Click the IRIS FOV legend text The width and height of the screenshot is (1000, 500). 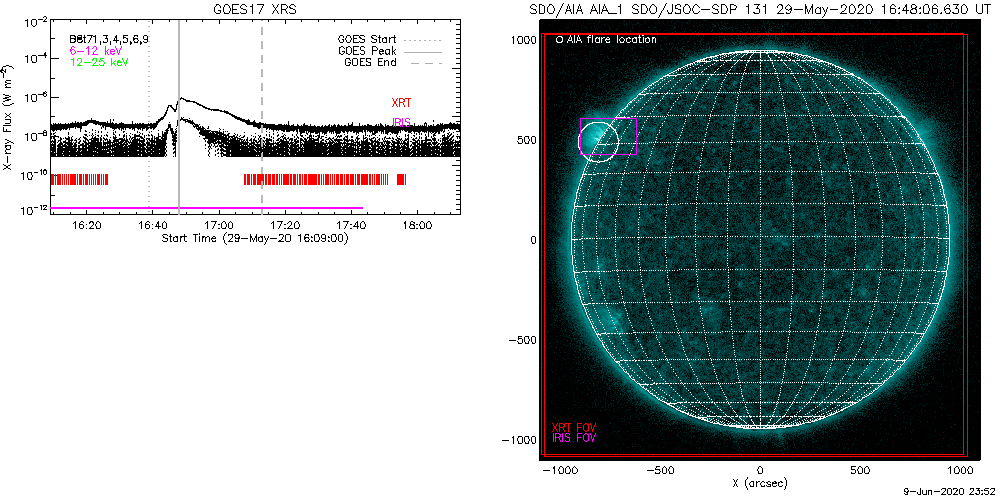574,438
